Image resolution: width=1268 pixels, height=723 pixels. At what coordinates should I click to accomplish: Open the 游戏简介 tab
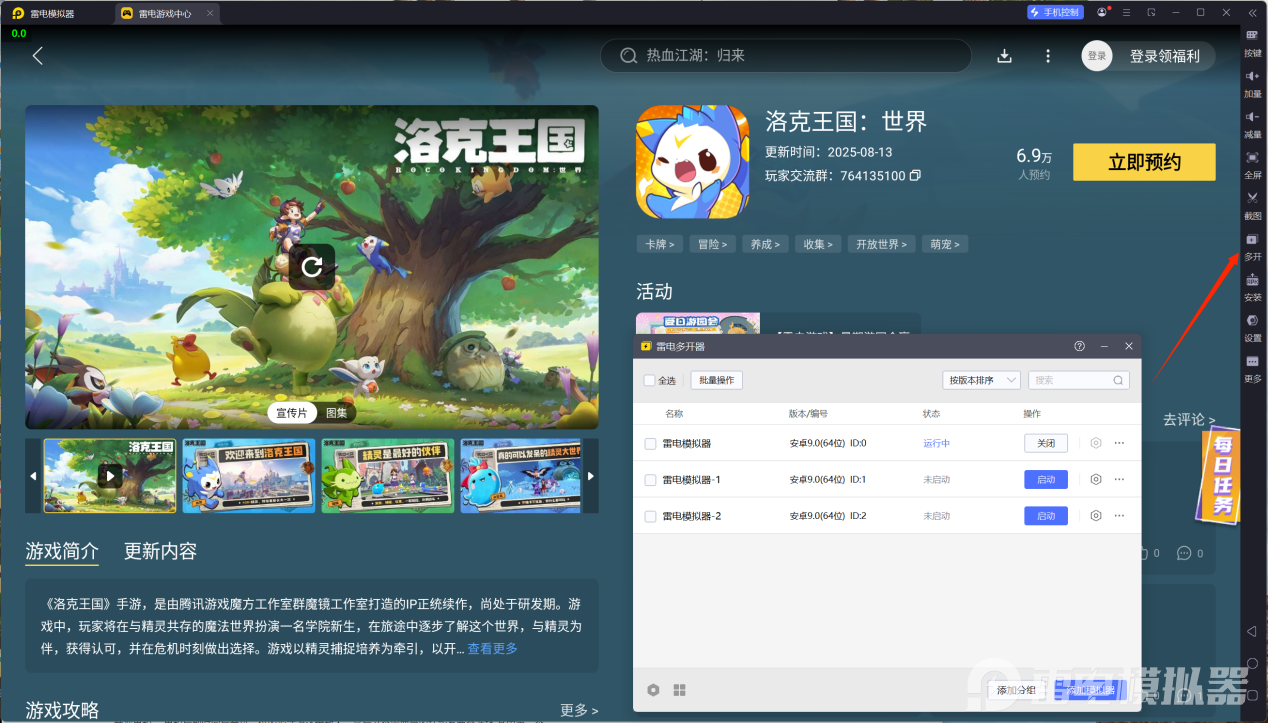coord(62,551)
